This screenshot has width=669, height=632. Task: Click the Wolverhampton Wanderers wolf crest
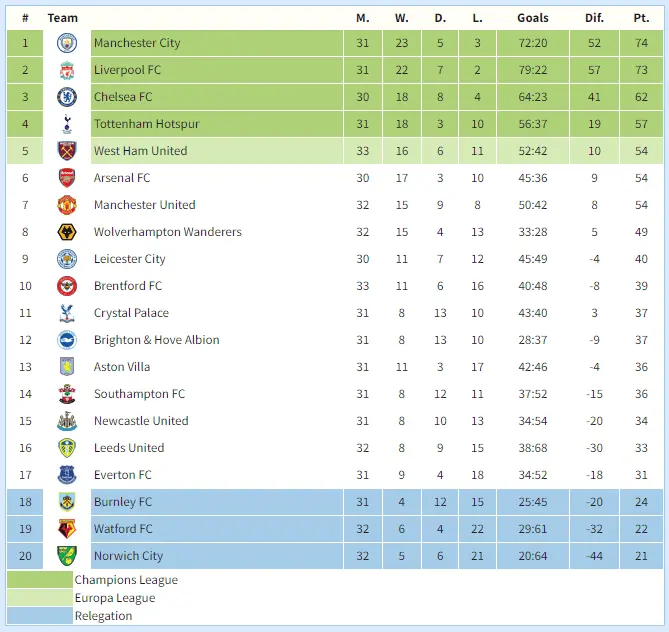pyautogui.click(x=67, y=232)
